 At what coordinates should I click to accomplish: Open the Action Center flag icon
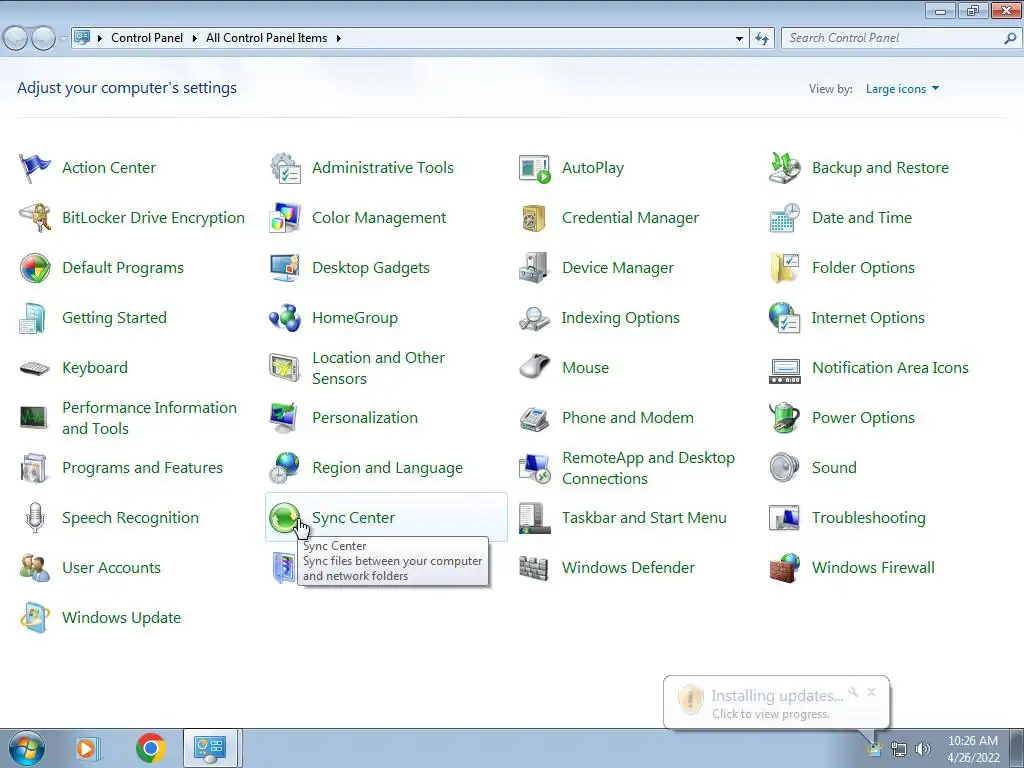pyautogui.click(x=35, y=168)
